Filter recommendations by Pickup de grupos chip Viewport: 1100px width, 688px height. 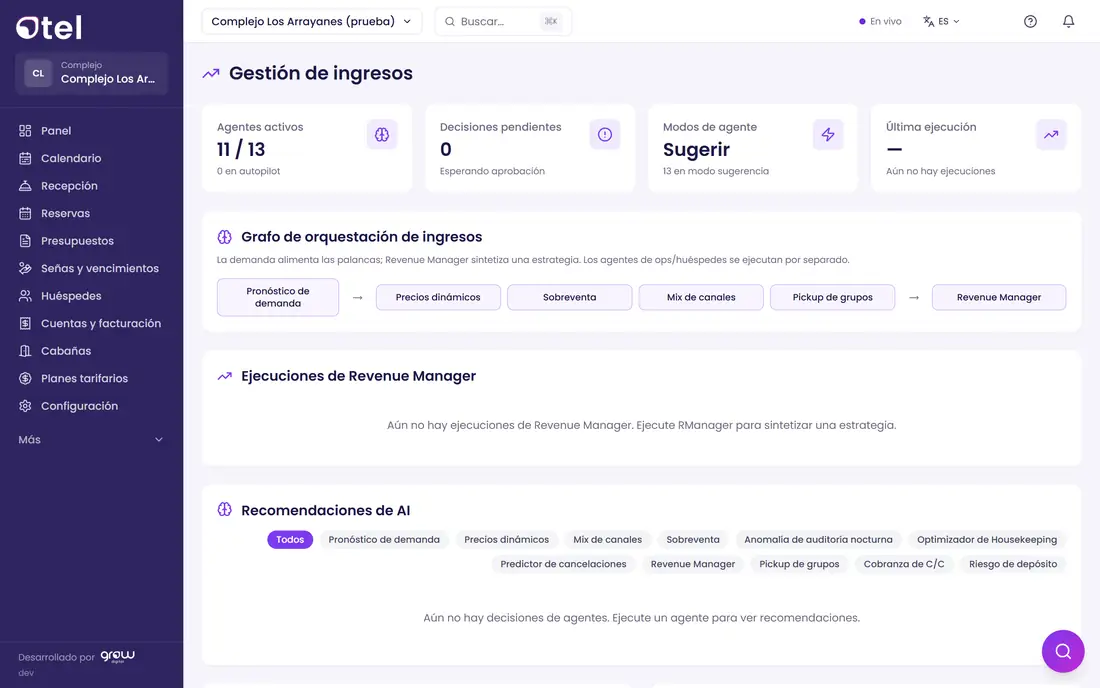point(799,564)
